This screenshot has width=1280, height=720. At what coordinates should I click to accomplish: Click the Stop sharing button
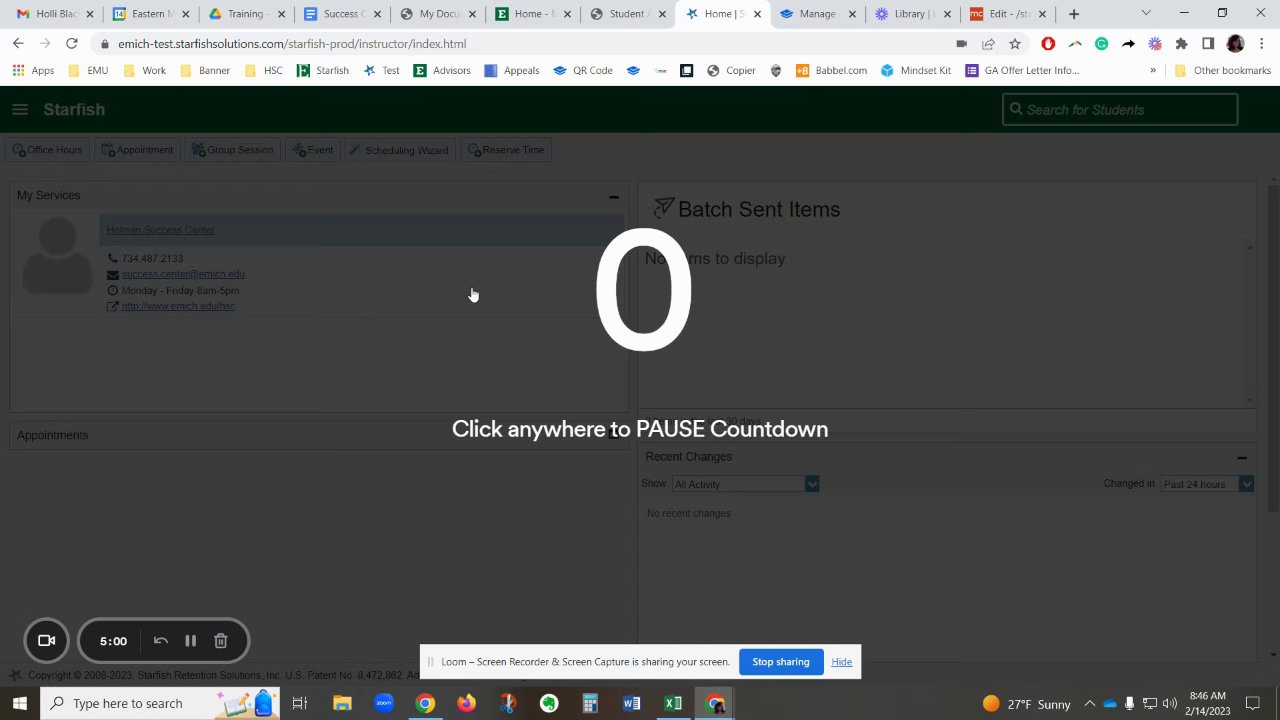781,662
